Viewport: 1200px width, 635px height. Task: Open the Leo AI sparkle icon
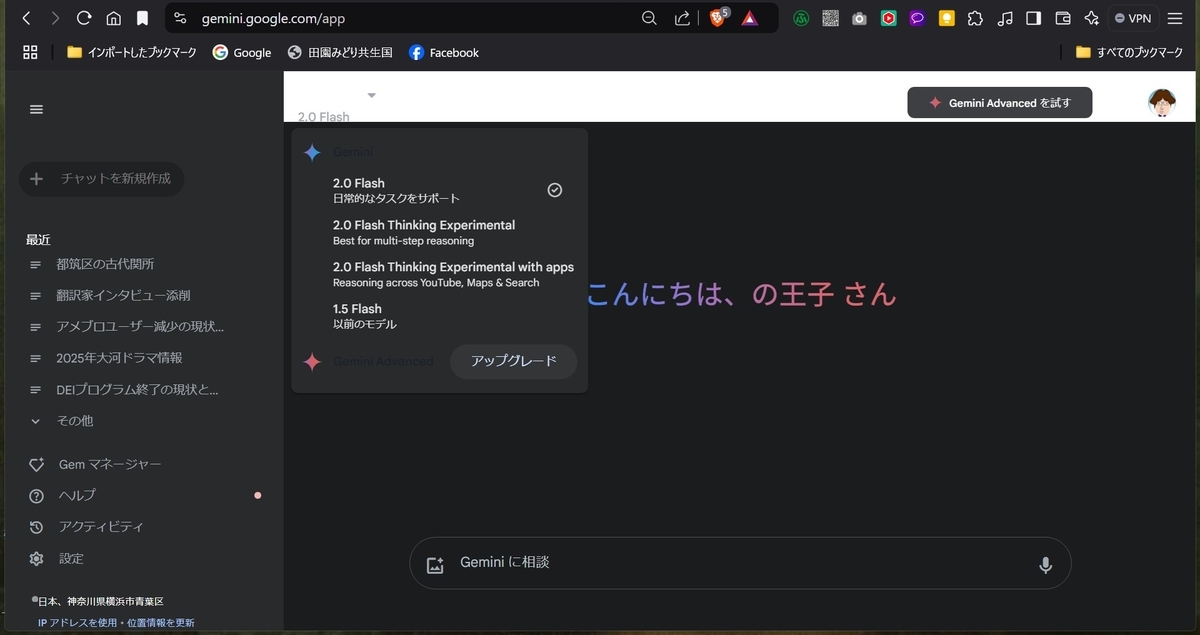pos(1092,18)
